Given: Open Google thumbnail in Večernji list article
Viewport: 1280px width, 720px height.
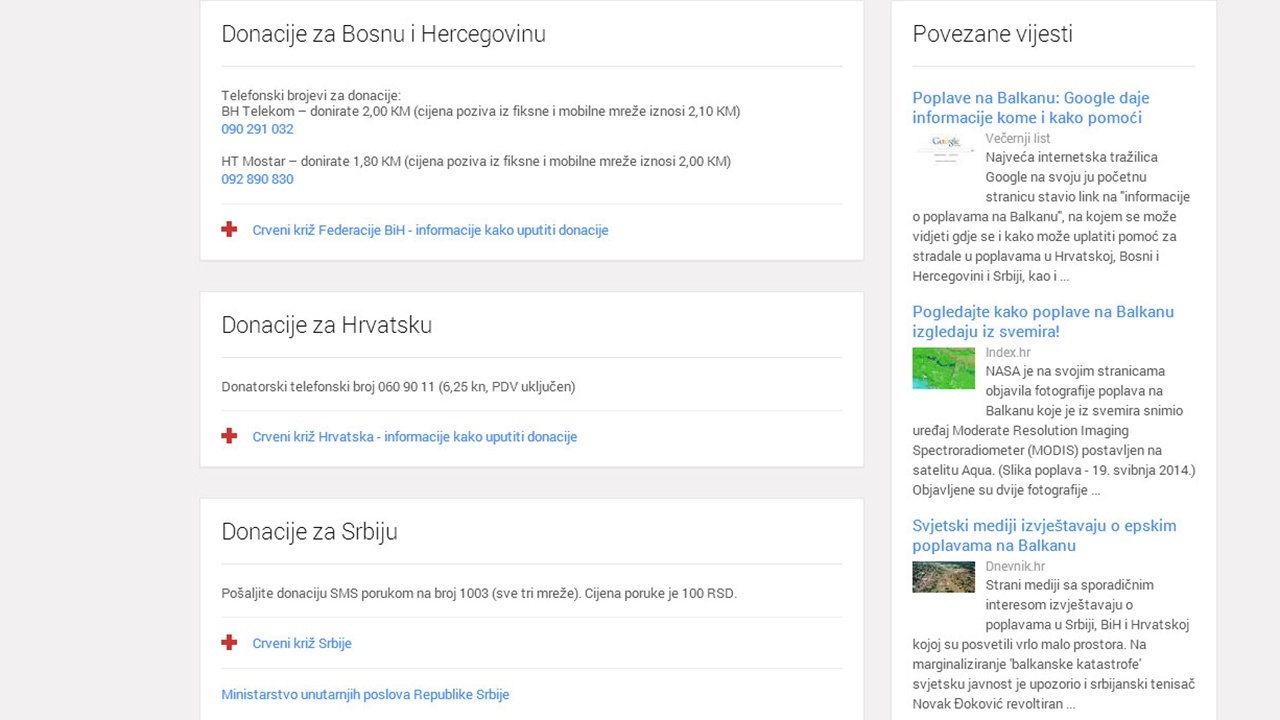Looking at the screenshot, I should click(943, 148).
